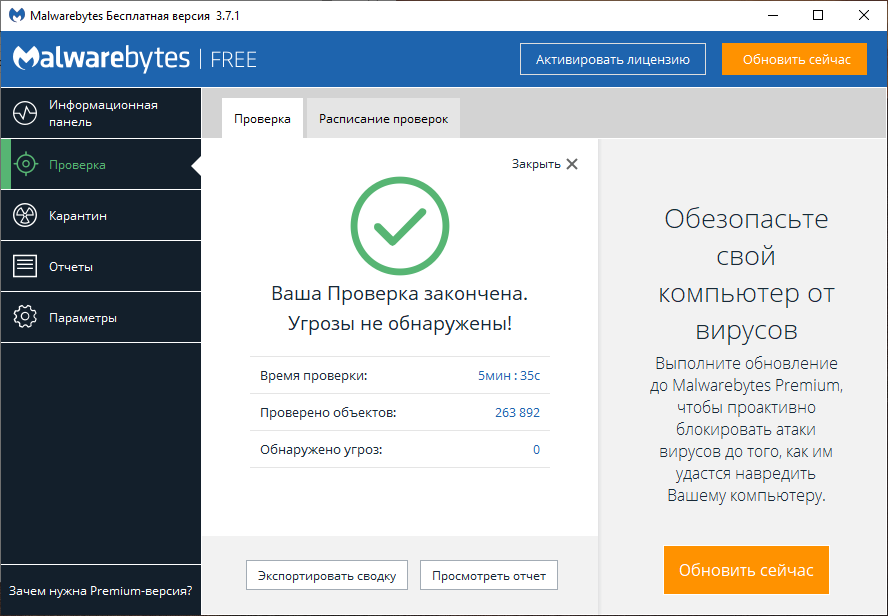The height and width of the screenshot is (616, 888).
Task: Click the Закрыть link to close results
Action: [x=536, y=164]
